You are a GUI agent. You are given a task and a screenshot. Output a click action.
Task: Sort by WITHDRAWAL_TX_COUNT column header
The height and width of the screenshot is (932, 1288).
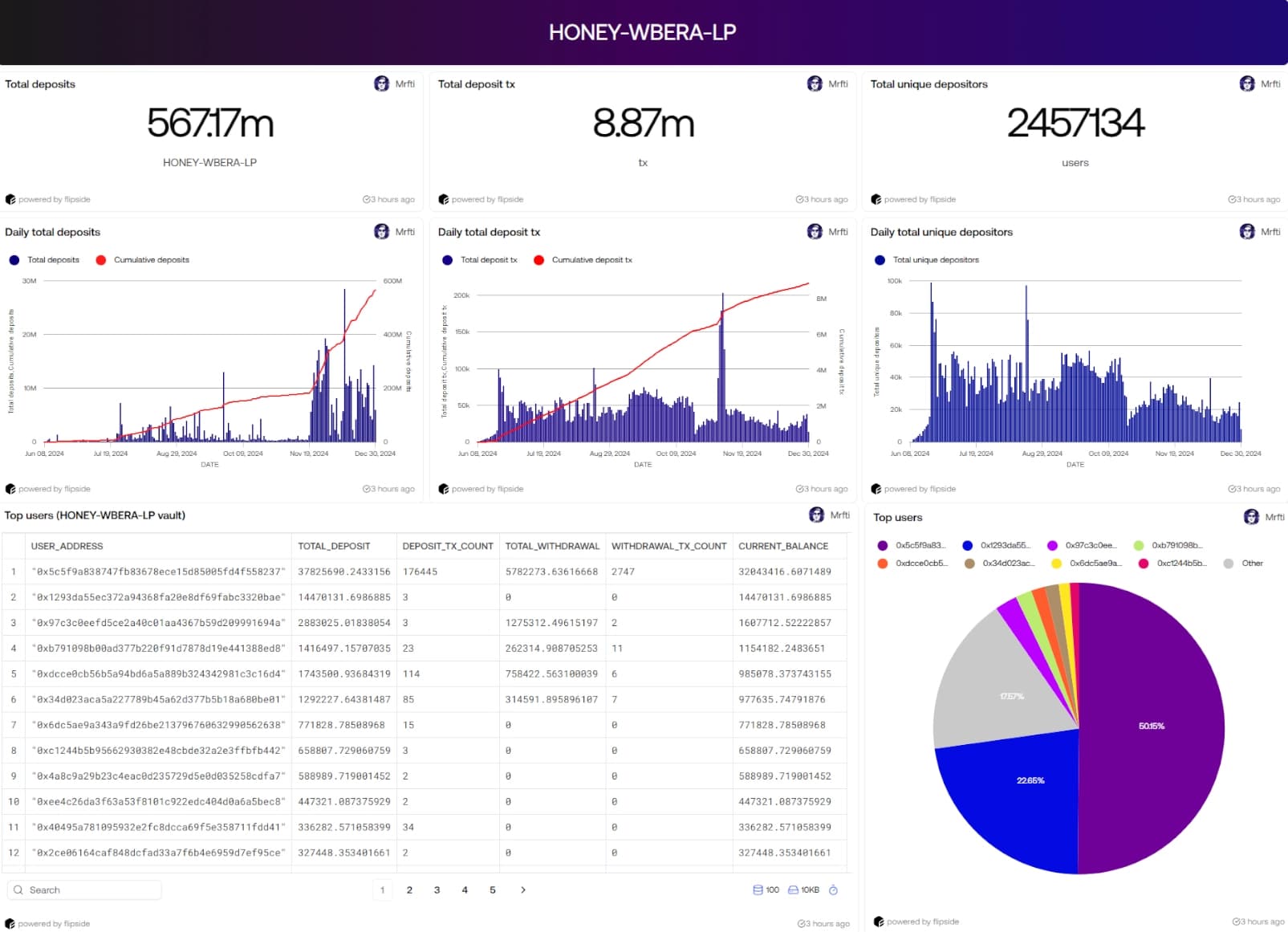point(669,546)
